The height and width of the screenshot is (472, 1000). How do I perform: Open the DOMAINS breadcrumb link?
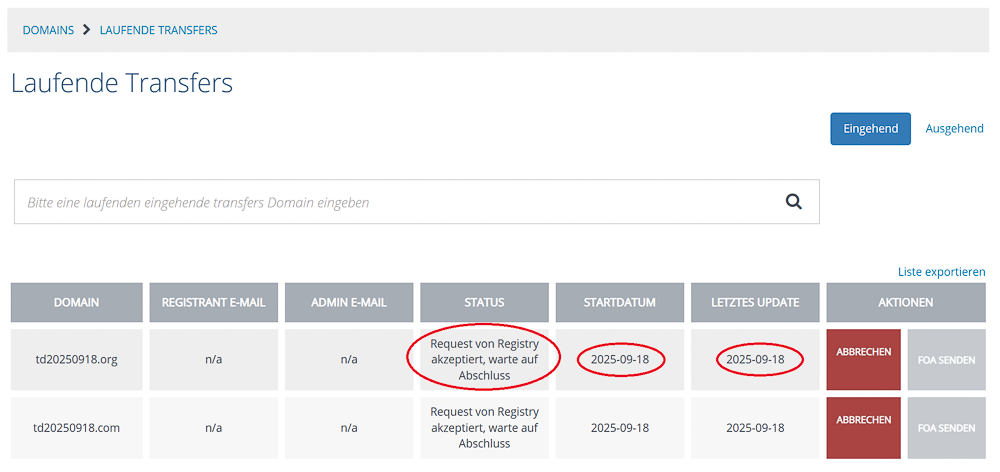[x=48, y=30]
